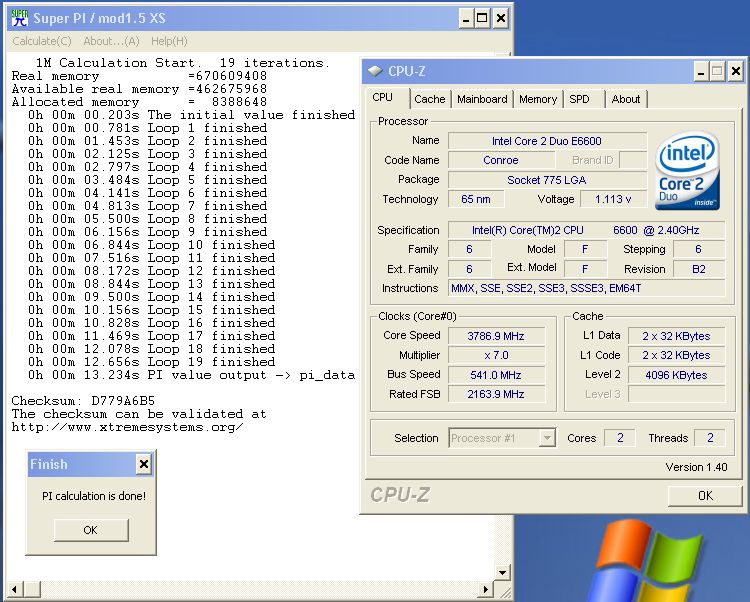Click the 'Loop 1 finished' line

click(147, 128)
